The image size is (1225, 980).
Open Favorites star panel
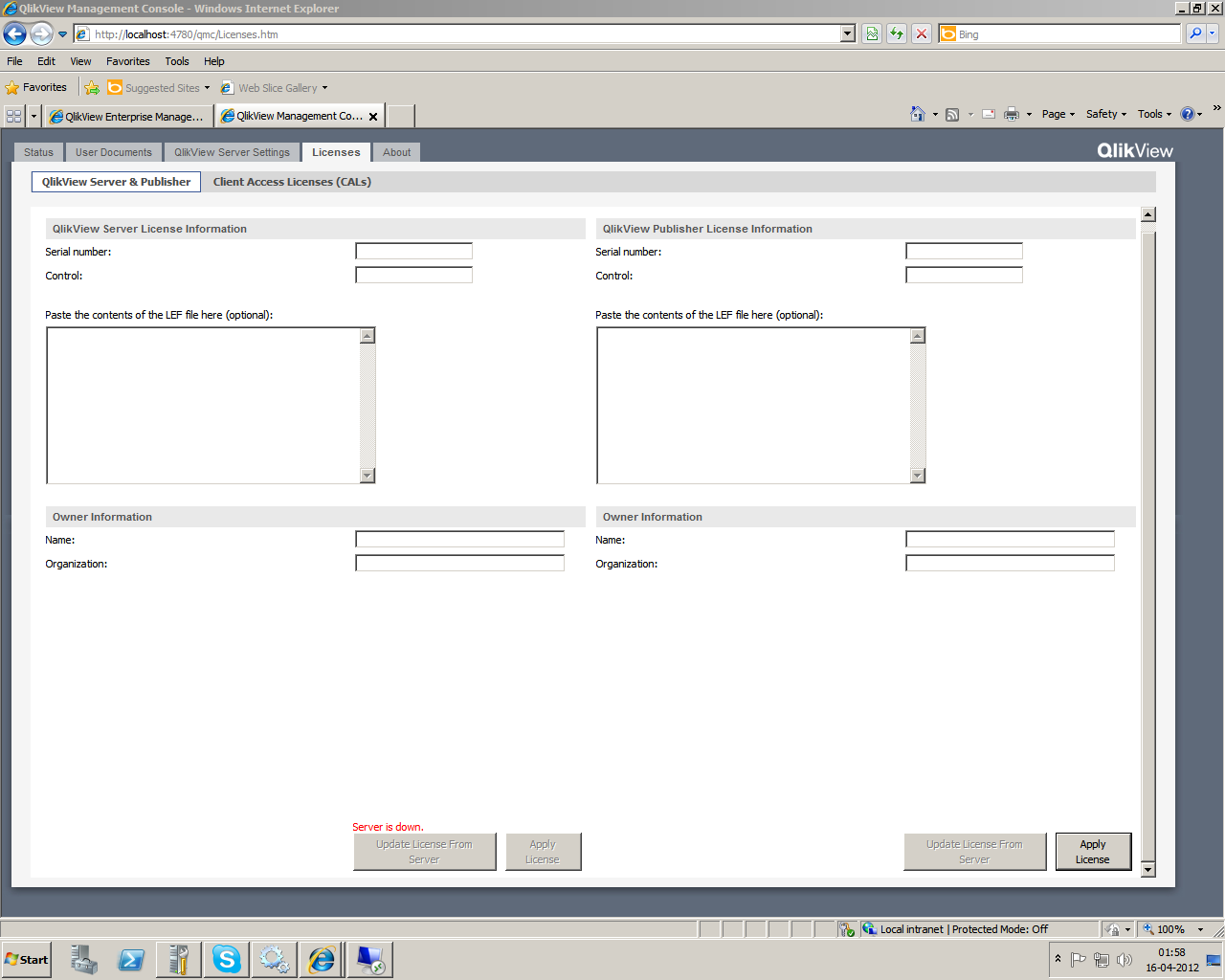(x=36, y=87)
